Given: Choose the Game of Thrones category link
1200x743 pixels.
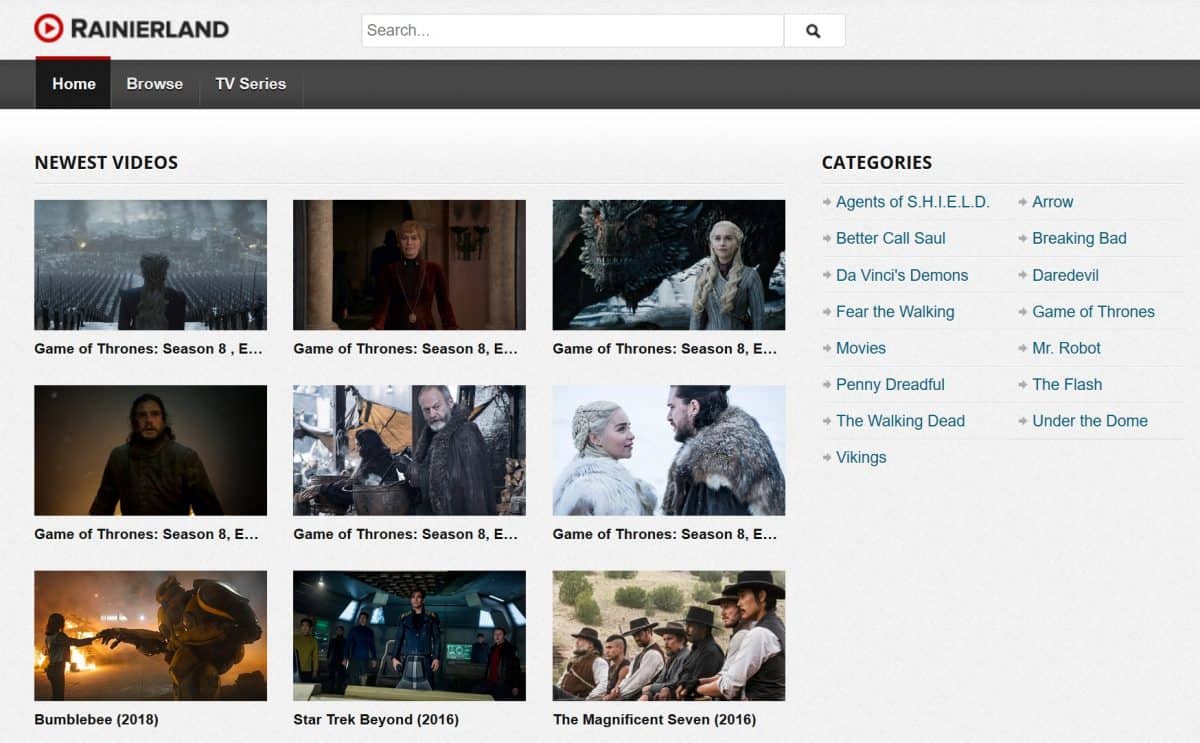Looking at the screenshot, I should pos(1093,311).
